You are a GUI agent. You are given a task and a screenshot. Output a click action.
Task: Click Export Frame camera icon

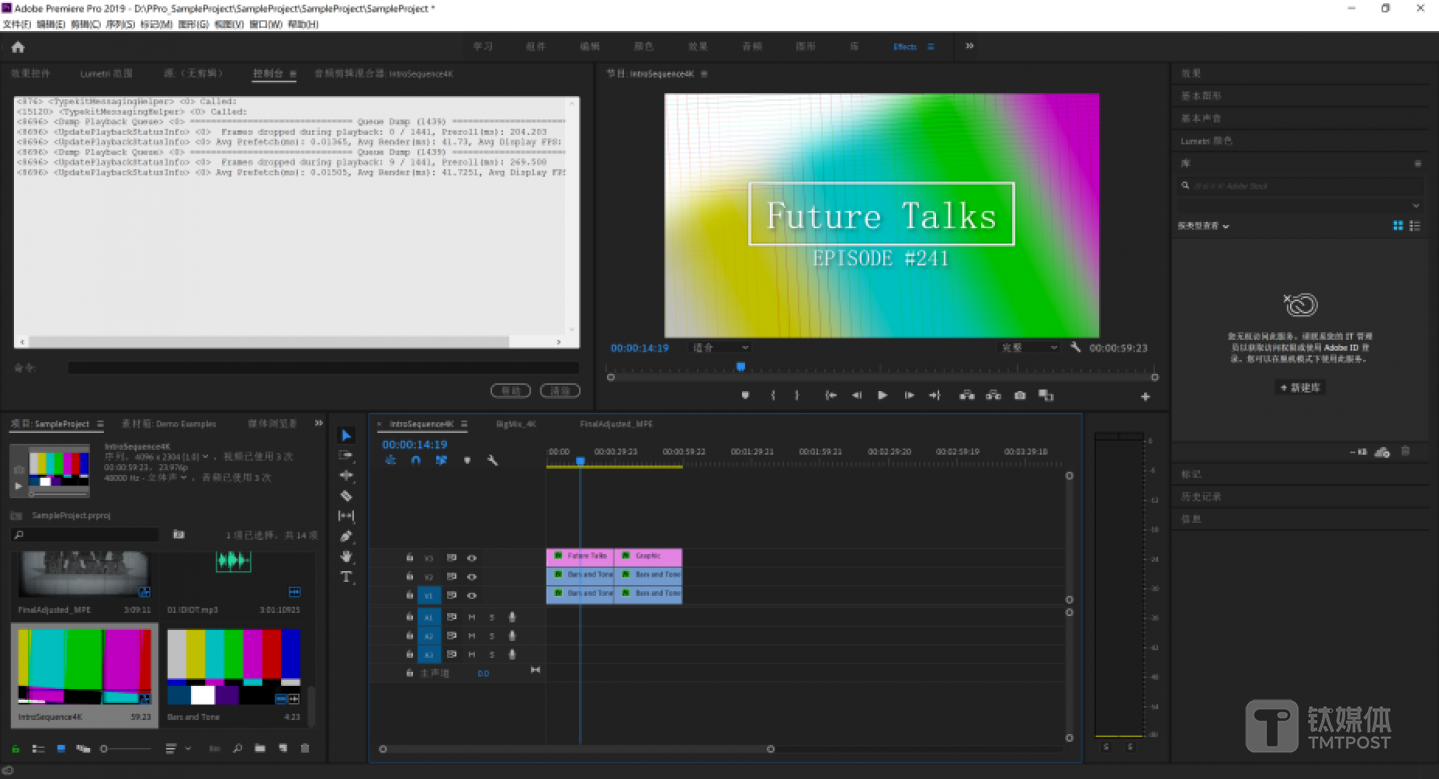1019,395
